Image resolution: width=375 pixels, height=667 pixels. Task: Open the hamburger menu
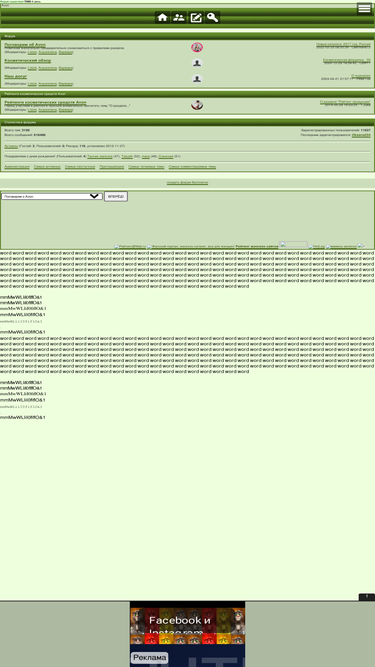click(364, 8)
